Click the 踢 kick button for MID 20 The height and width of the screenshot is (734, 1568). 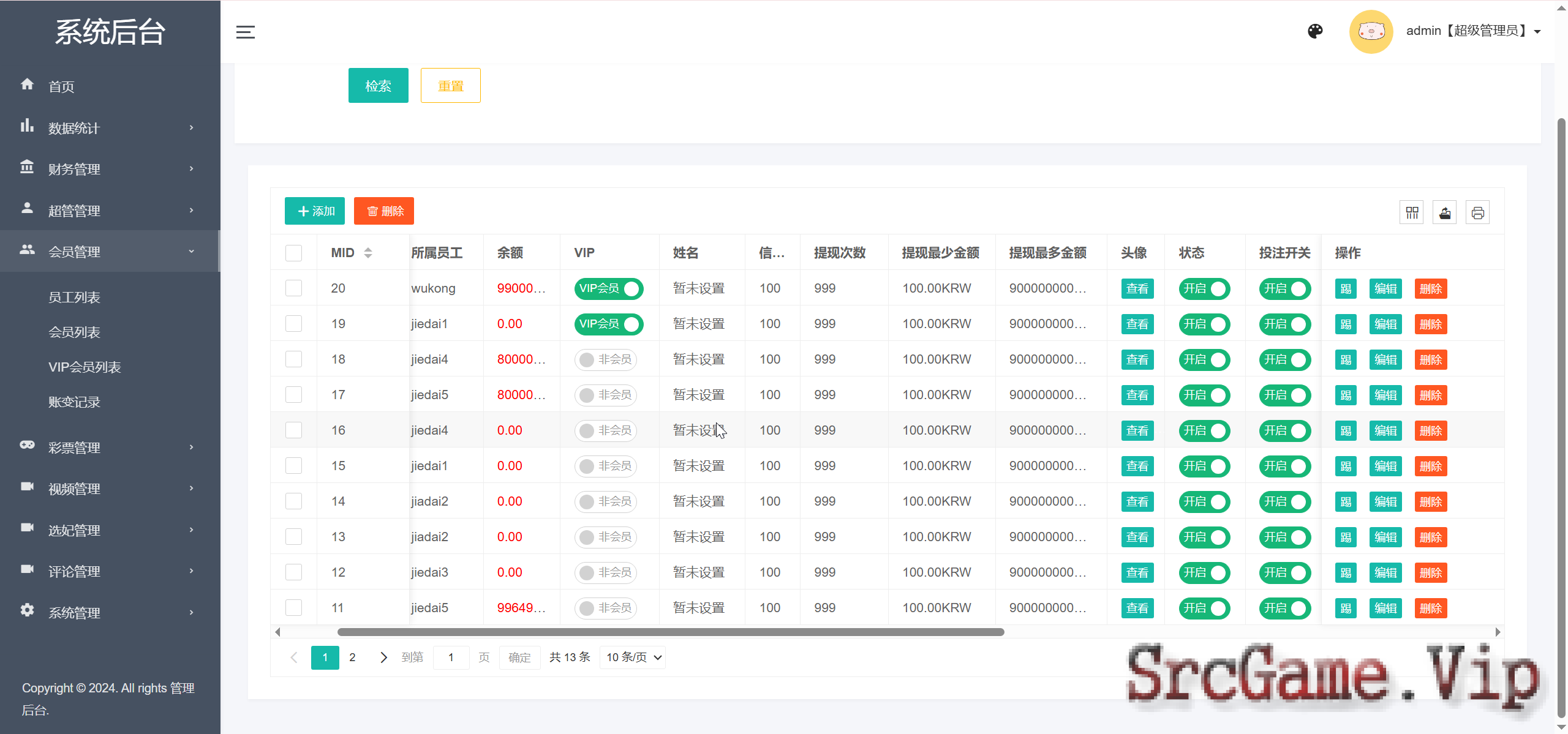[1346, 289]
